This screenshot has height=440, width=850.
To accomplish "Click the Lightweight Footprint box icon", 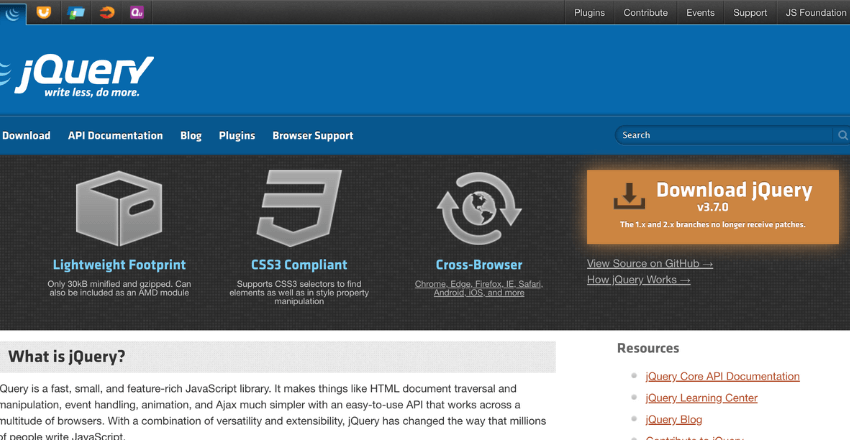I will click(119, 209).
